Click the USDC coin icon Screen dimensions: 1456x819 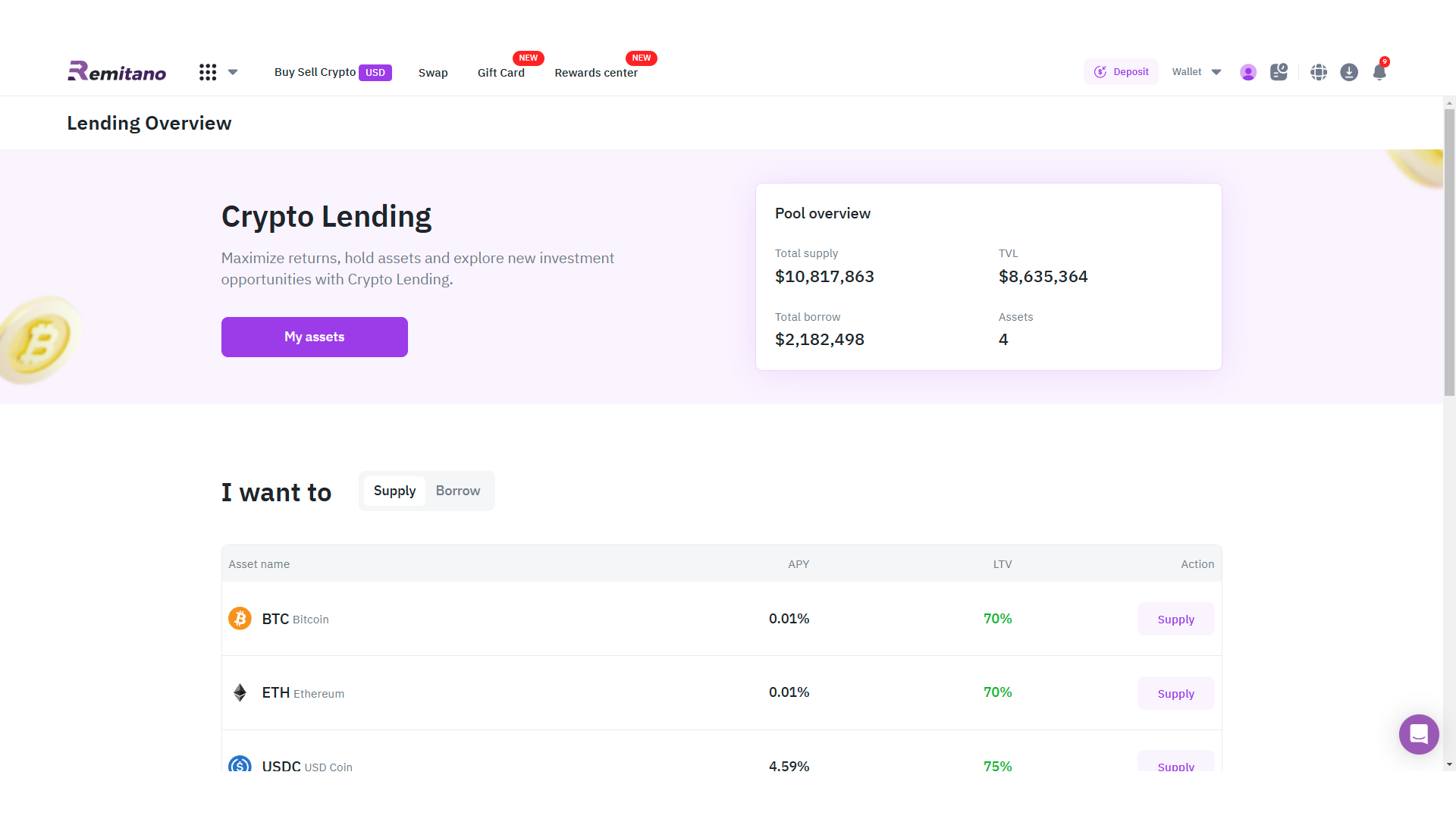point(240,766)
